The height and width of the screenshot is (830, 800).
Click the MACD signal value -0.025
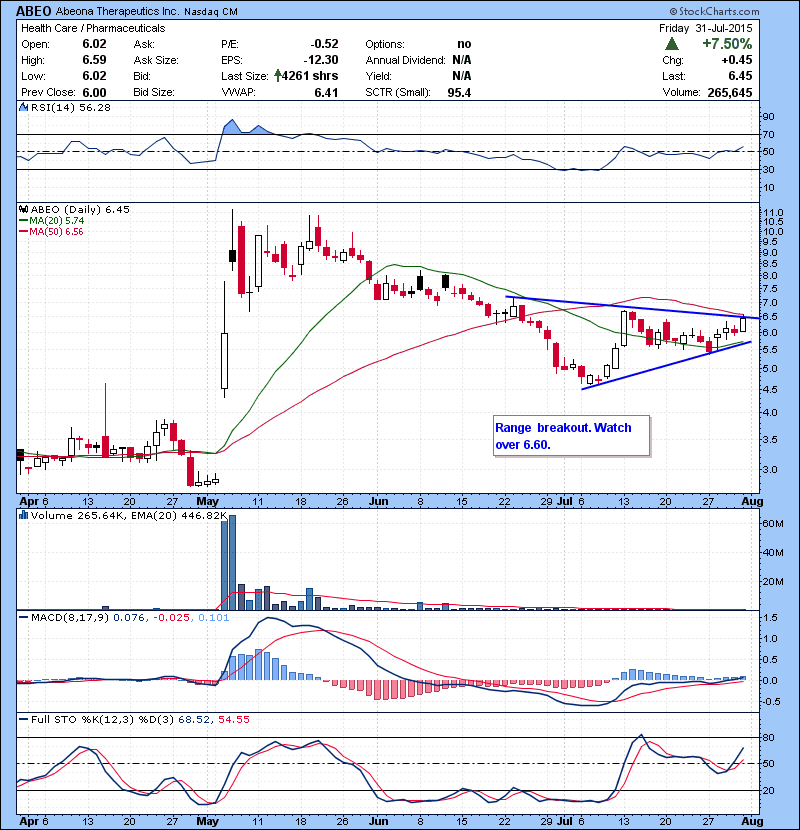(173, 617)
